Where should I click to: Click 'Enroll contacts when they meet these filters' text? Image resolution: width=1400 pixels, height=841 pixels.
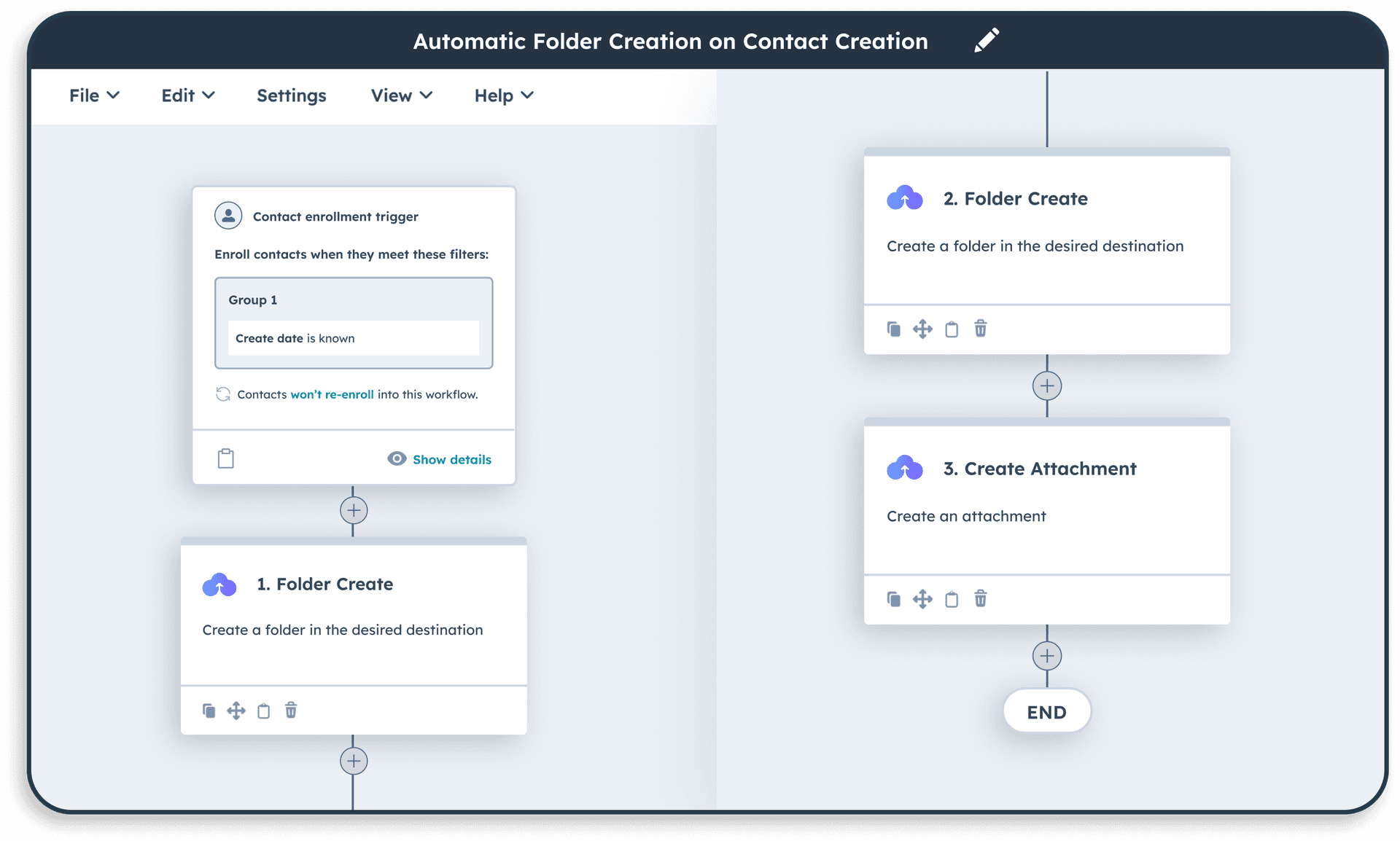coord(351,254)
